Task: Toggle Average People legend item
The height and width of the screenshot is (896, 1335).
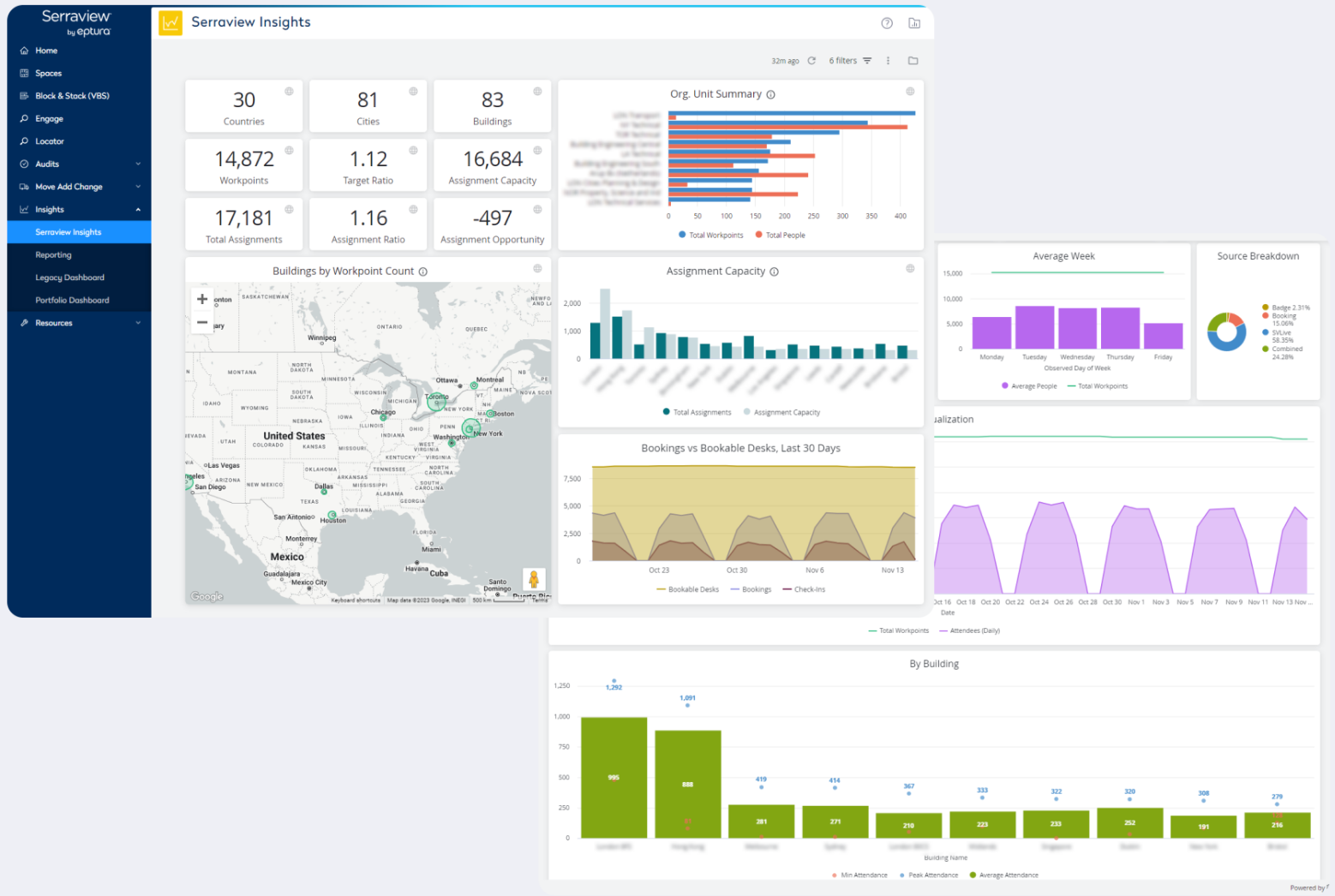Action: [1029, 386]
